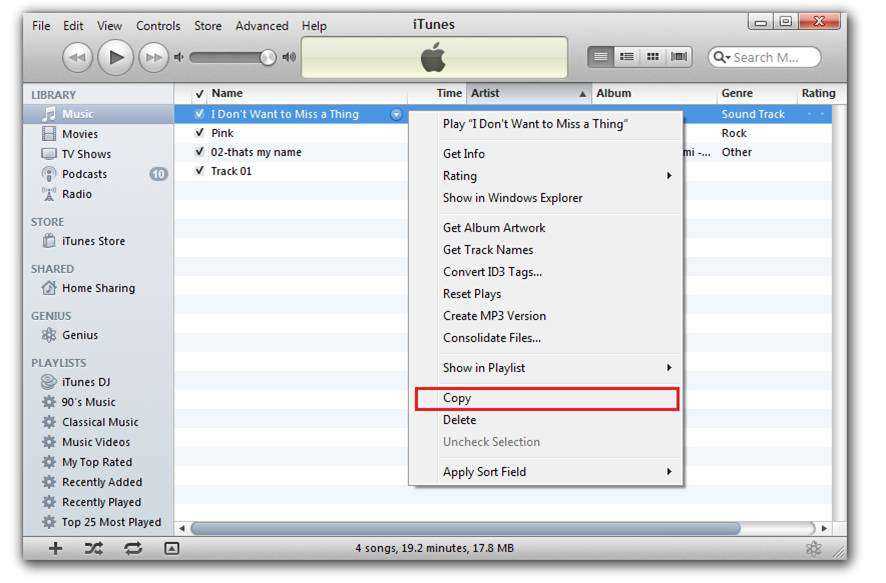The image size is (886, 583).
Task: Focus the Search Music field
Action: point(765,57)
